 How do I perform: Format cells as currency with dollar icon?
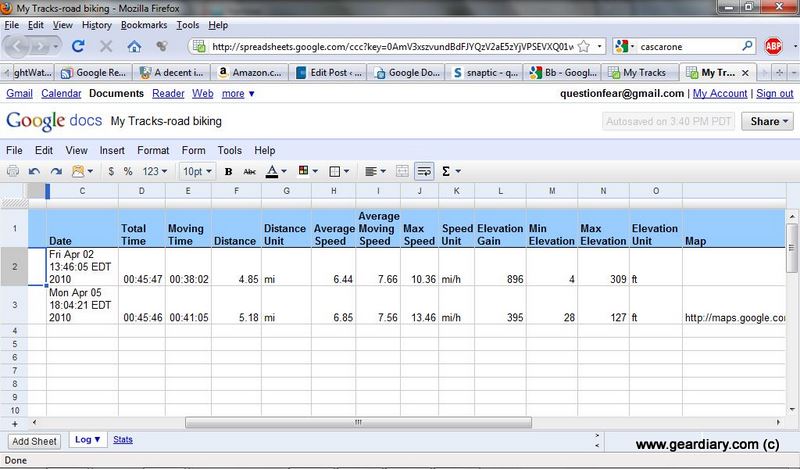click(x=110, y=171)
